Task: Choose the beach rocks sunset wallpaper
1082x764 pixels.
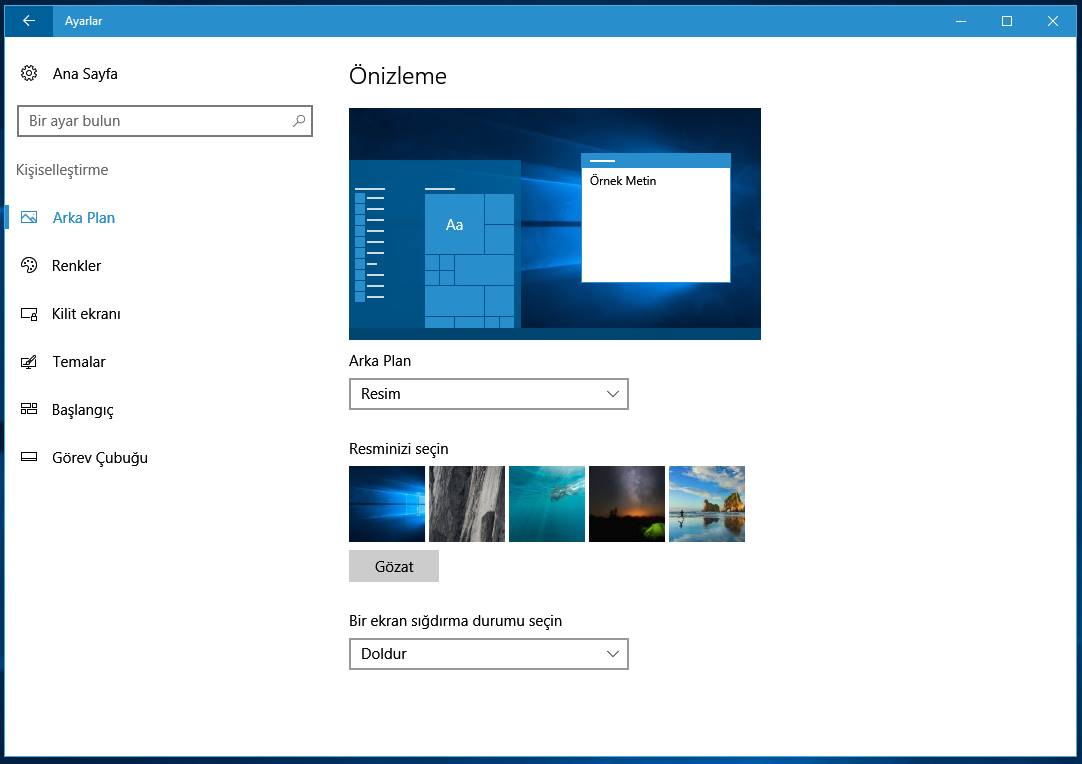Action: [x=707, y=504]
